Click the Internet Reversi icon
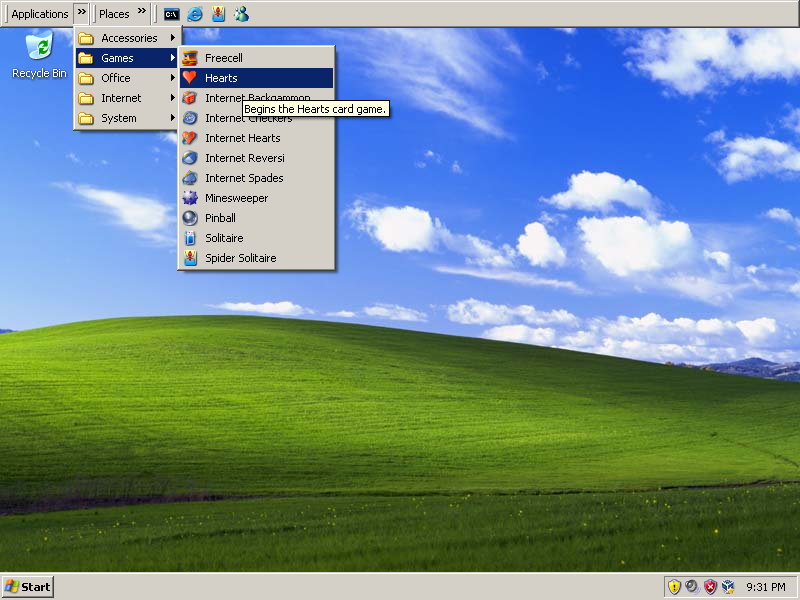The height and width of the screenshot is (600, 800). pos(190,158)
